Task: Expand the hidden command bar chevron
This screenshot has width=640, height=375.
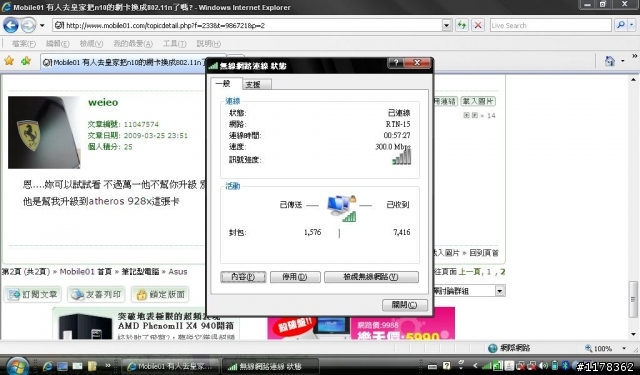Action: tap(635, 56)
